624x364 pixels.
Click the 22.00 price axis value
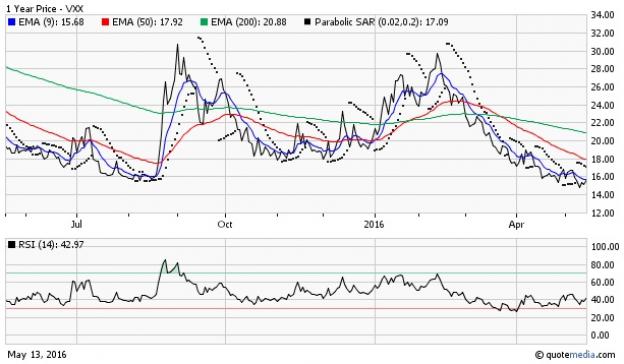602,123
